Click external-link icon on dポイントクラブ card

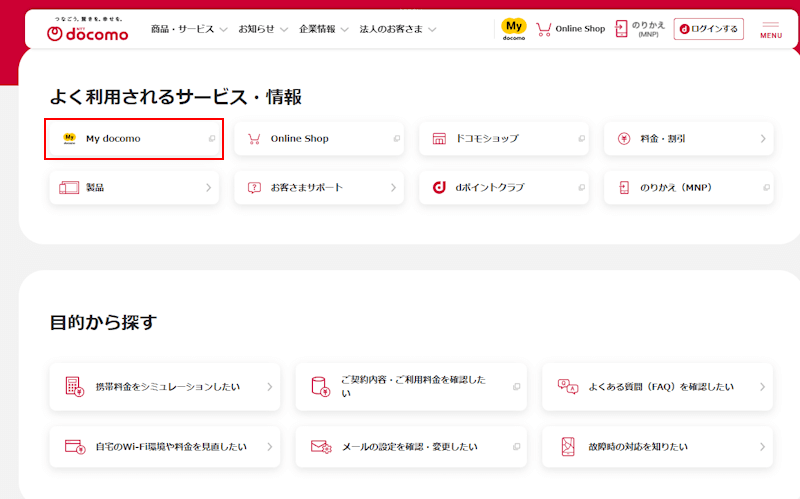[x=581, y=188]
